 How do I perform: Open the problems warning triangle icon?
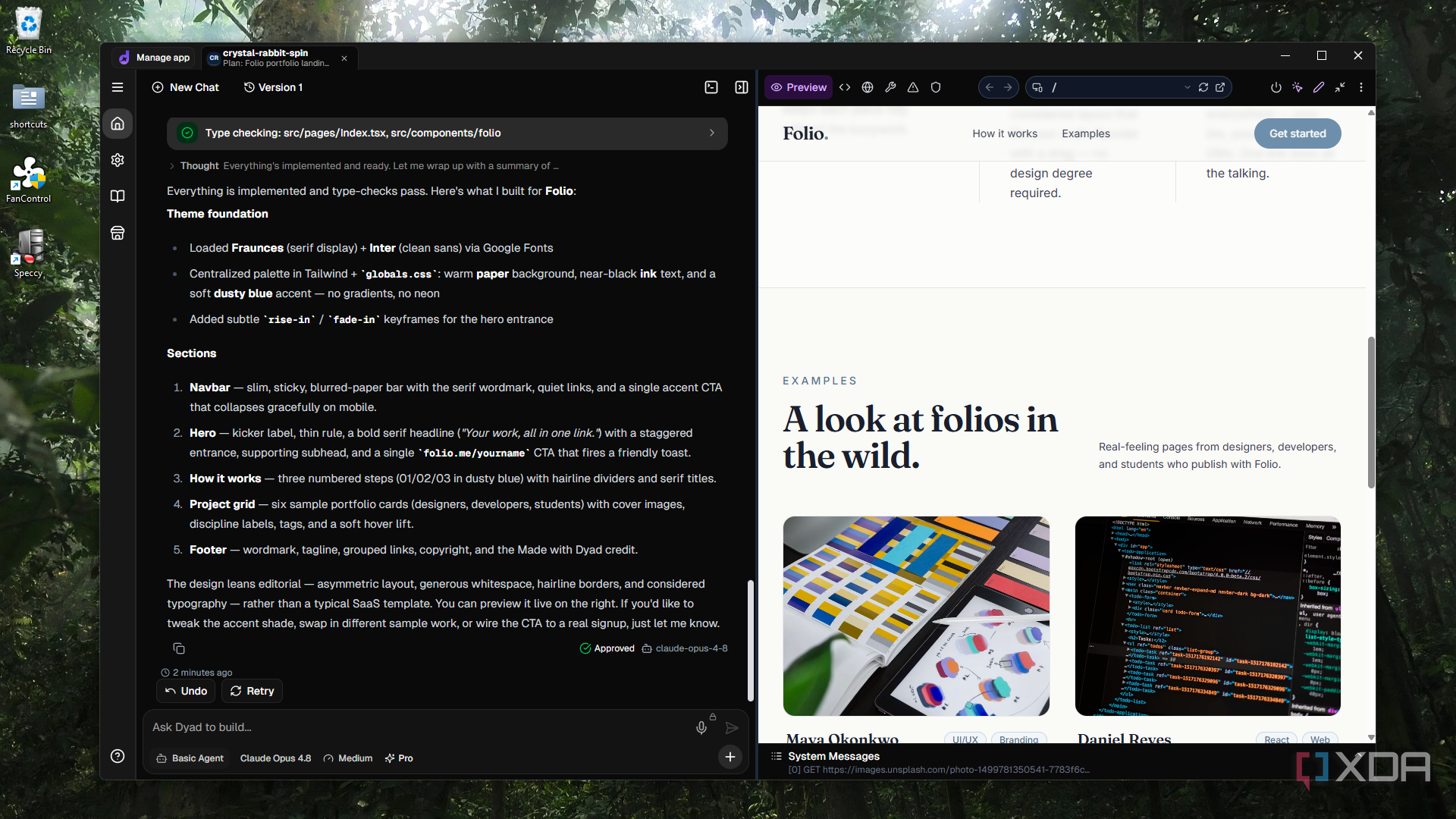(x=913, y=87)
